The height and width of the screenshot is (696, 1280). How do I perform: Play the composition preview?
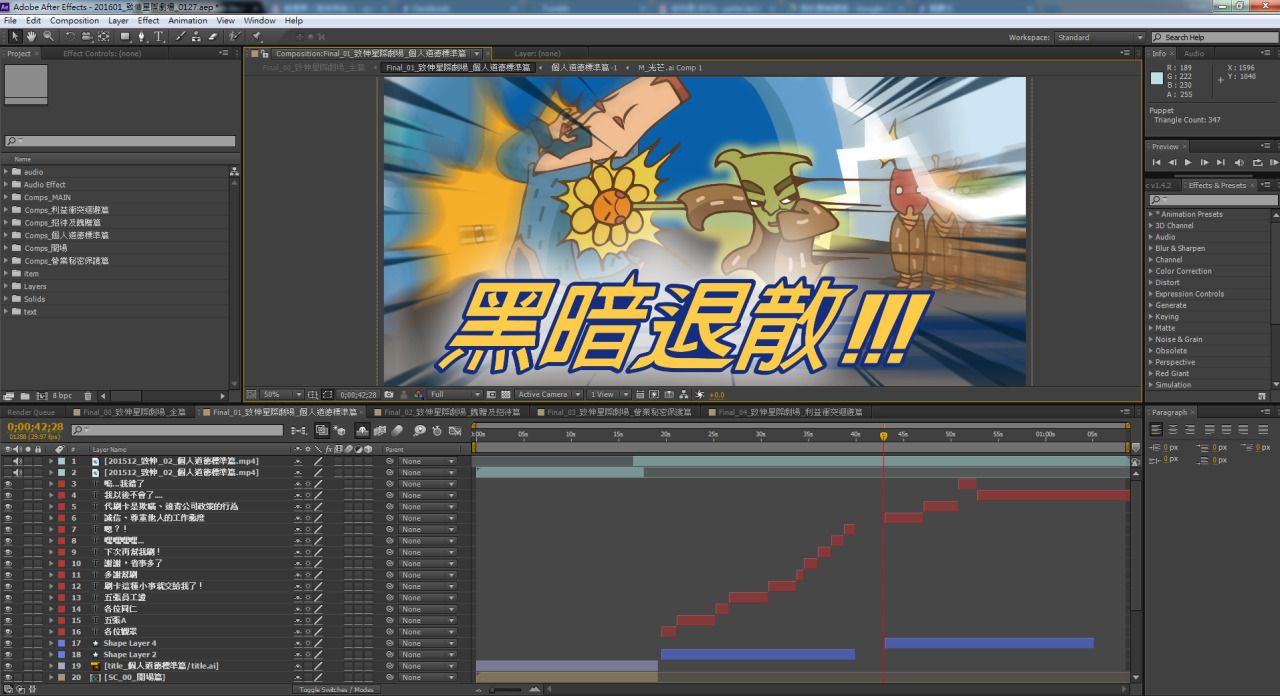coord(1188,162)
